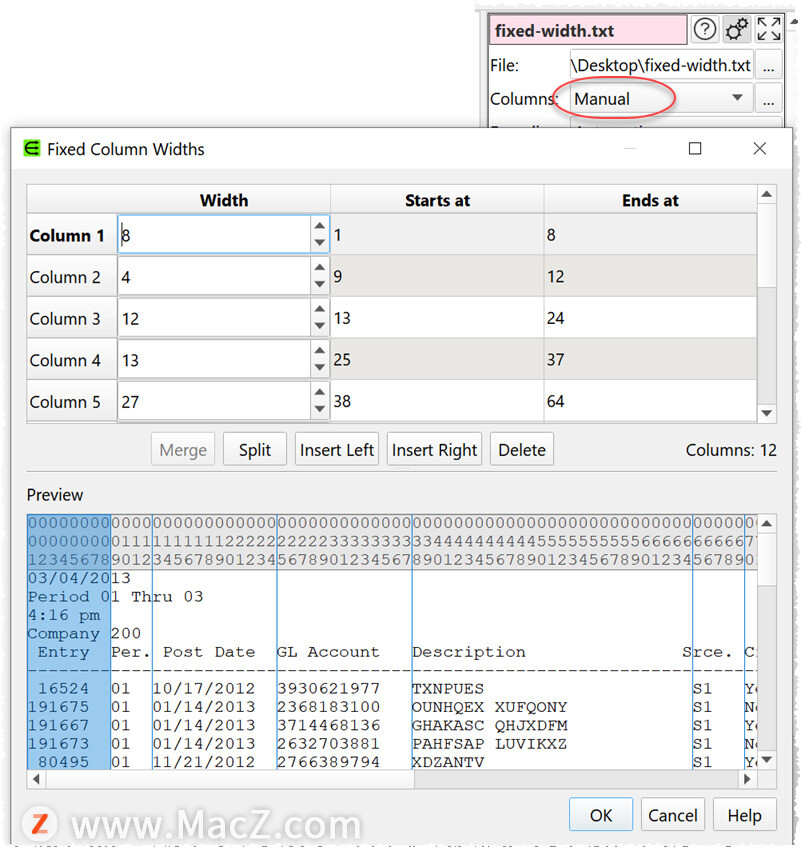Open the help question mark icon

(704, 29)
